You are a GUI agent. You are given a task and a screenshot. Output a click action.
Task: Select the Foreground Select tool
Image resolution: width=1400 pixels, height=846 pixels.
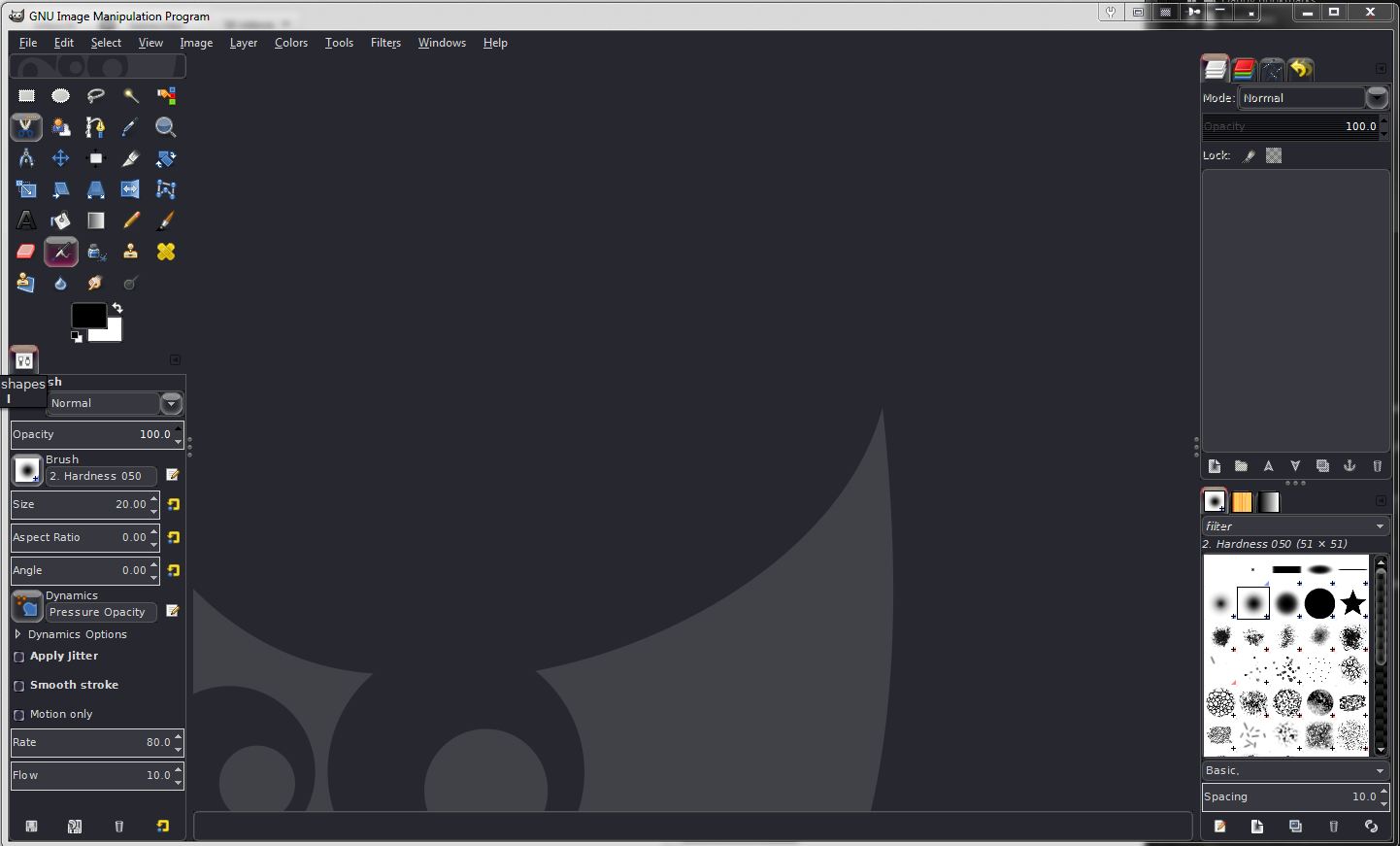[x=61, y=127]
